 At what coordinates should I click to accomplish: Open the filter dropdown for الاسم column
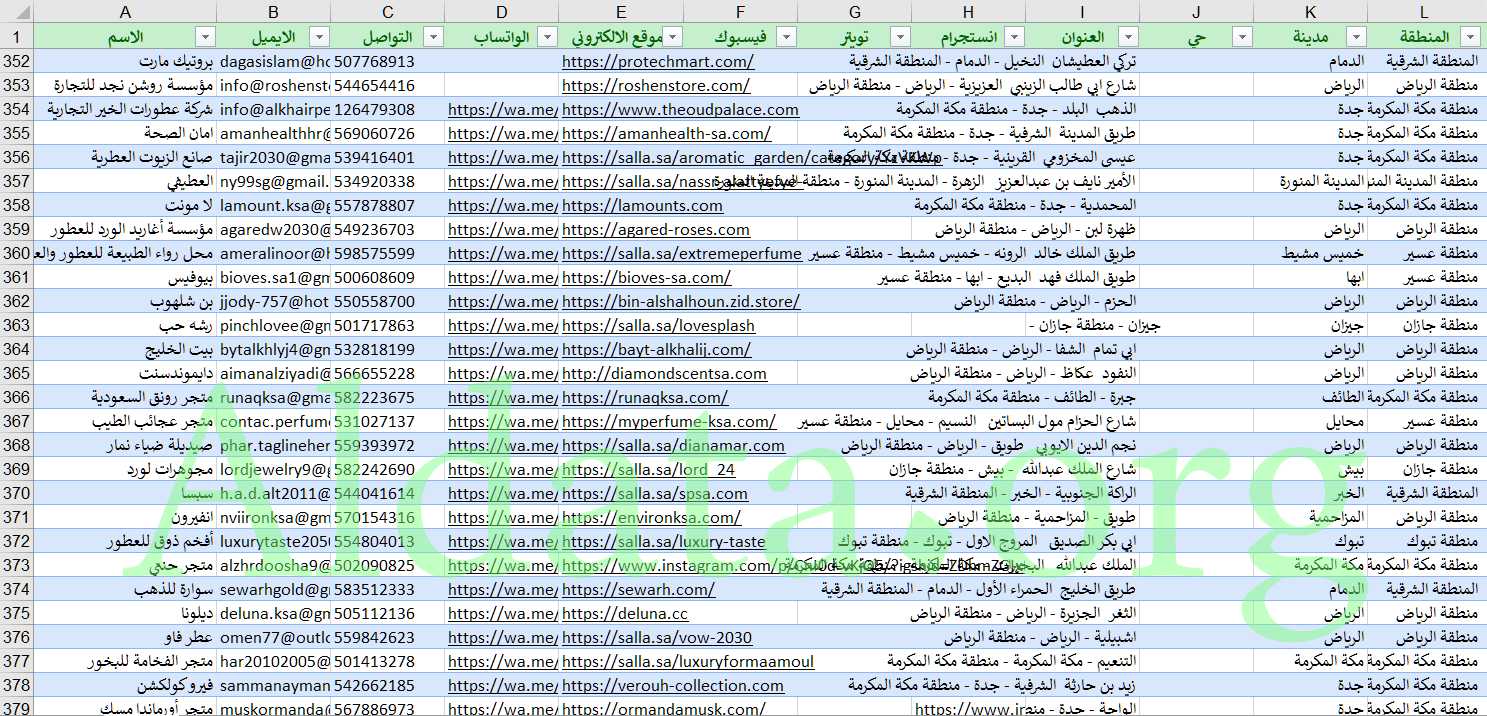[x=205, y=37]
